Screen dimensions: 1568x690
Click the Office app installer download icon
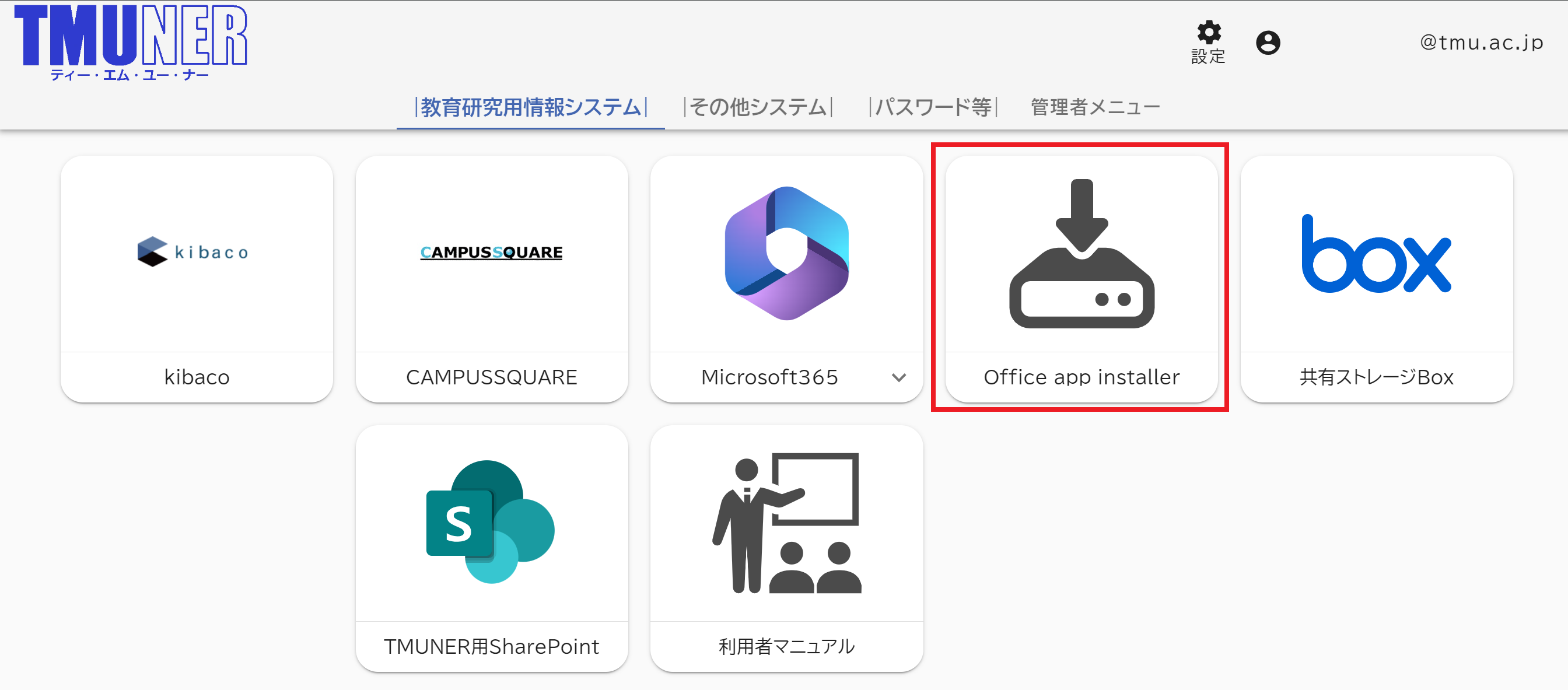[x=1081, y=253]
